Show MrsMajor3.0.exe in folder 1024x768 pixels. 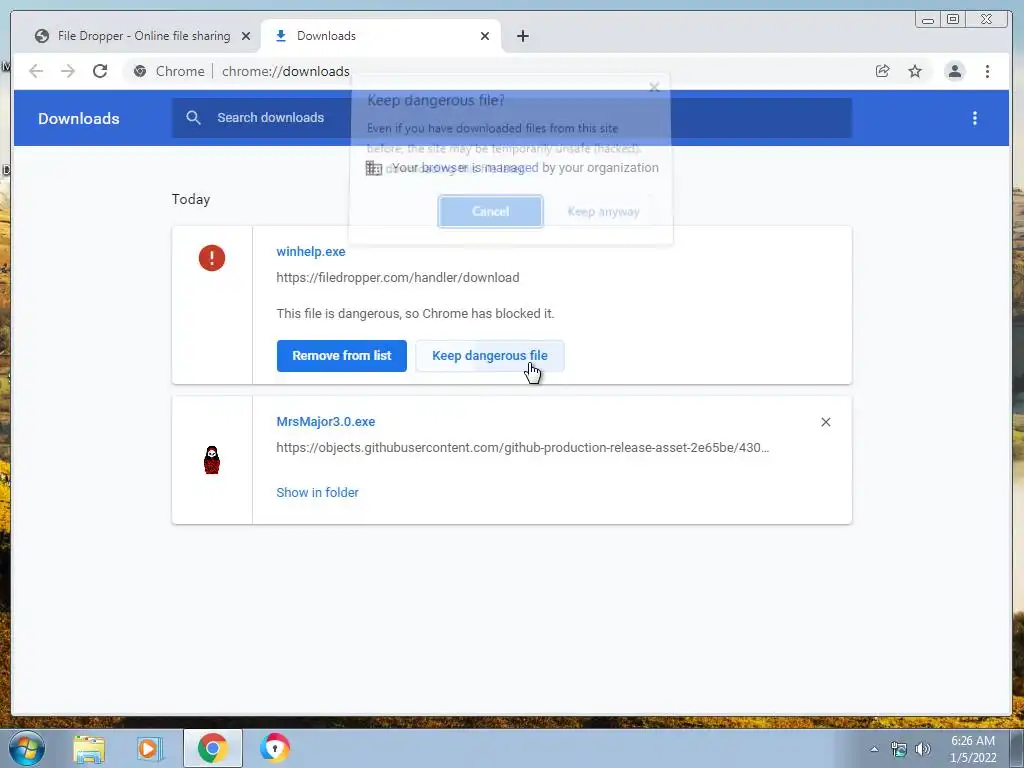point(317,492)
